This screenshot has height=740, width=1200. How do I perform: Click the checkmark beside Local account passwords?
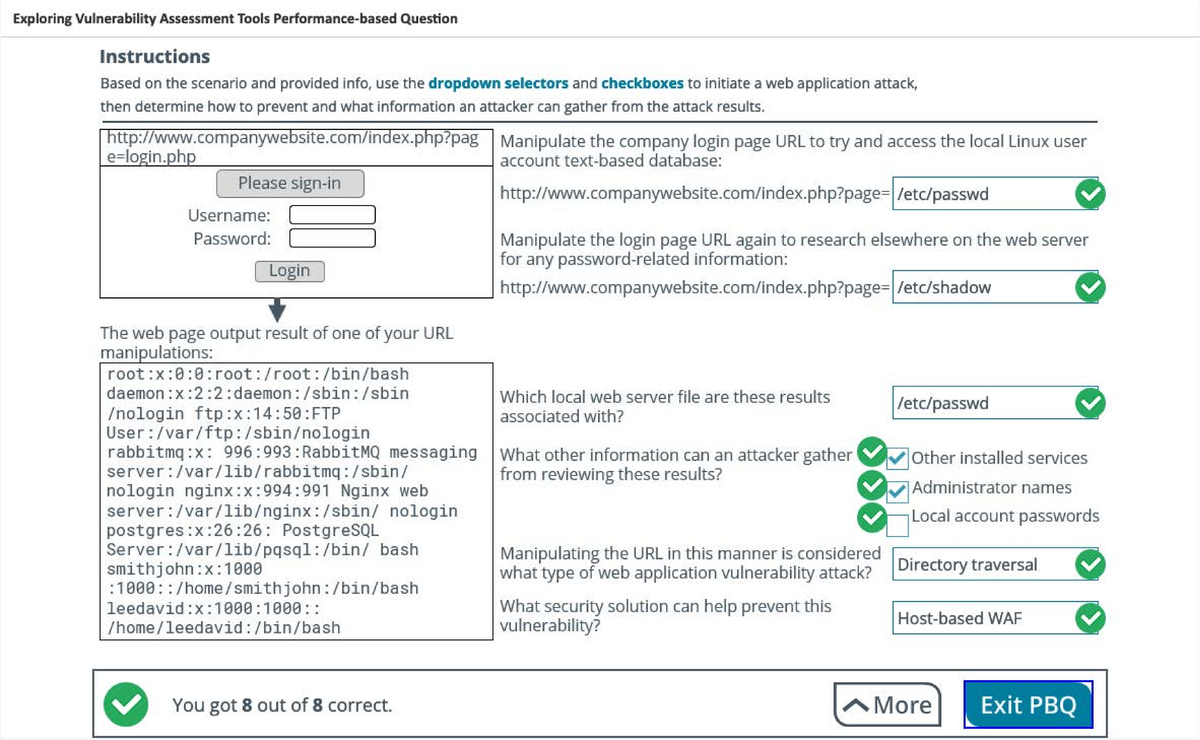point(872,517)
